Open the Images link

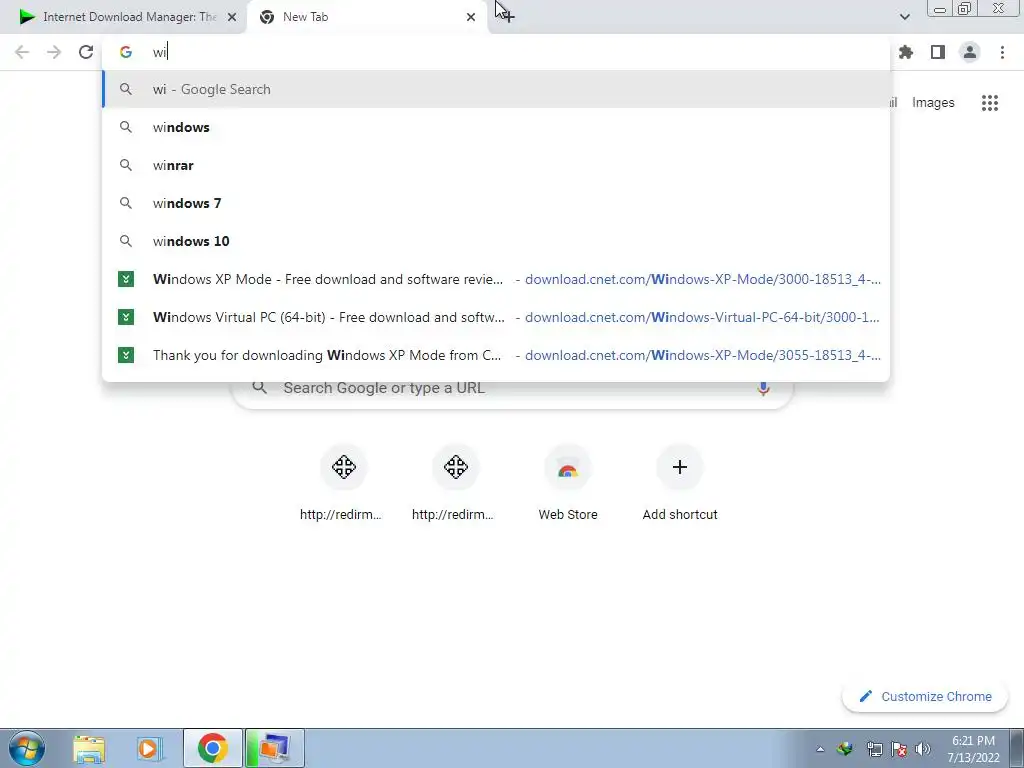click(933, 103)
